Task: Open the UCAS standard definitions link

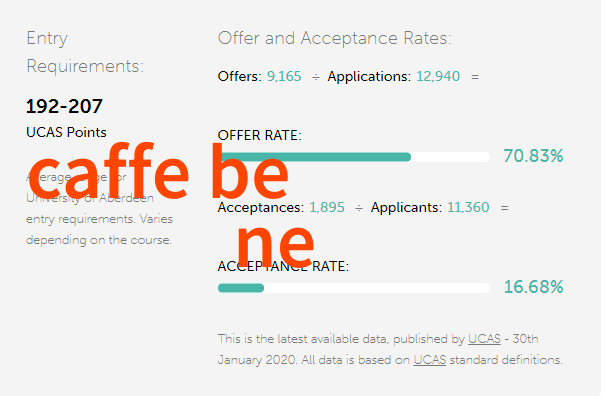Action: point(429,360)
